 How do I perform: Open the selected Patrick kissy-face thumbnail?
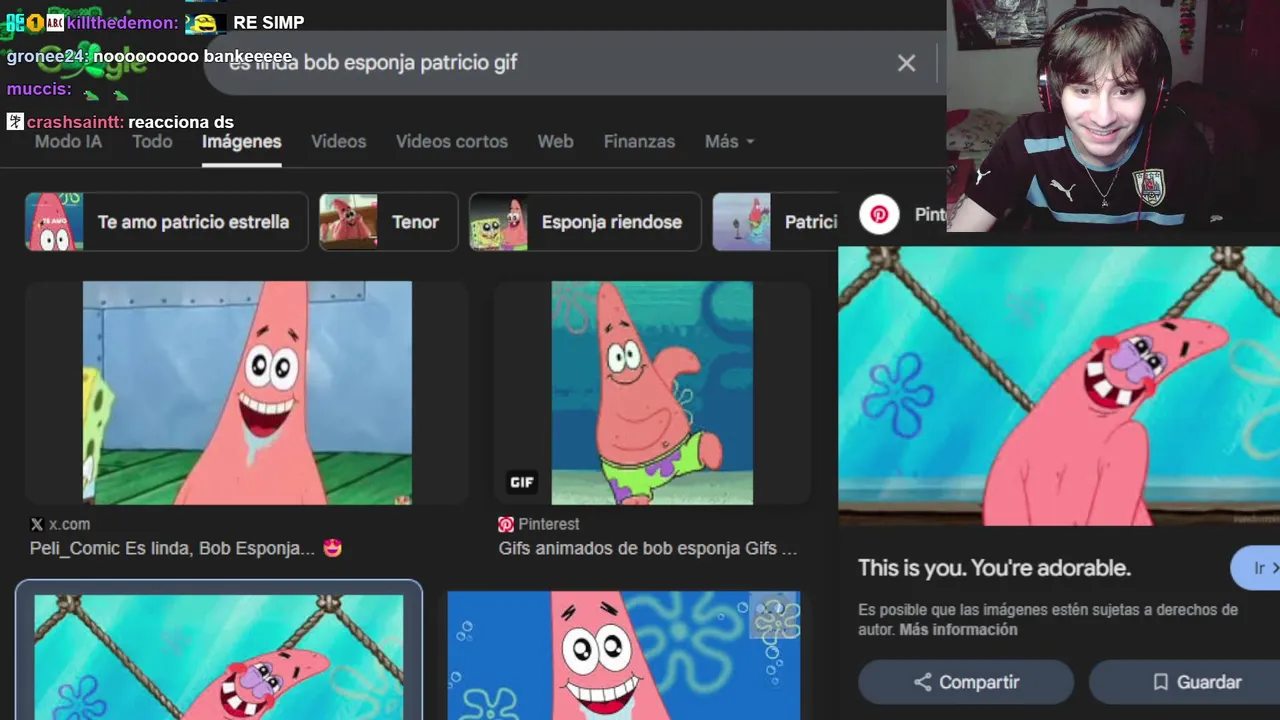click(x=219, y=655)
